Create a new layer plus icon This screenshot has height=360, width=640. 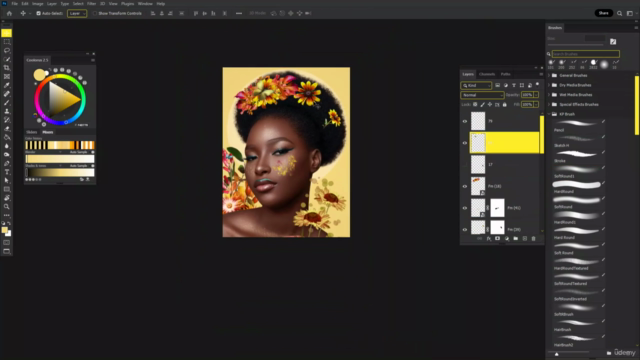(x=524, y=239)
